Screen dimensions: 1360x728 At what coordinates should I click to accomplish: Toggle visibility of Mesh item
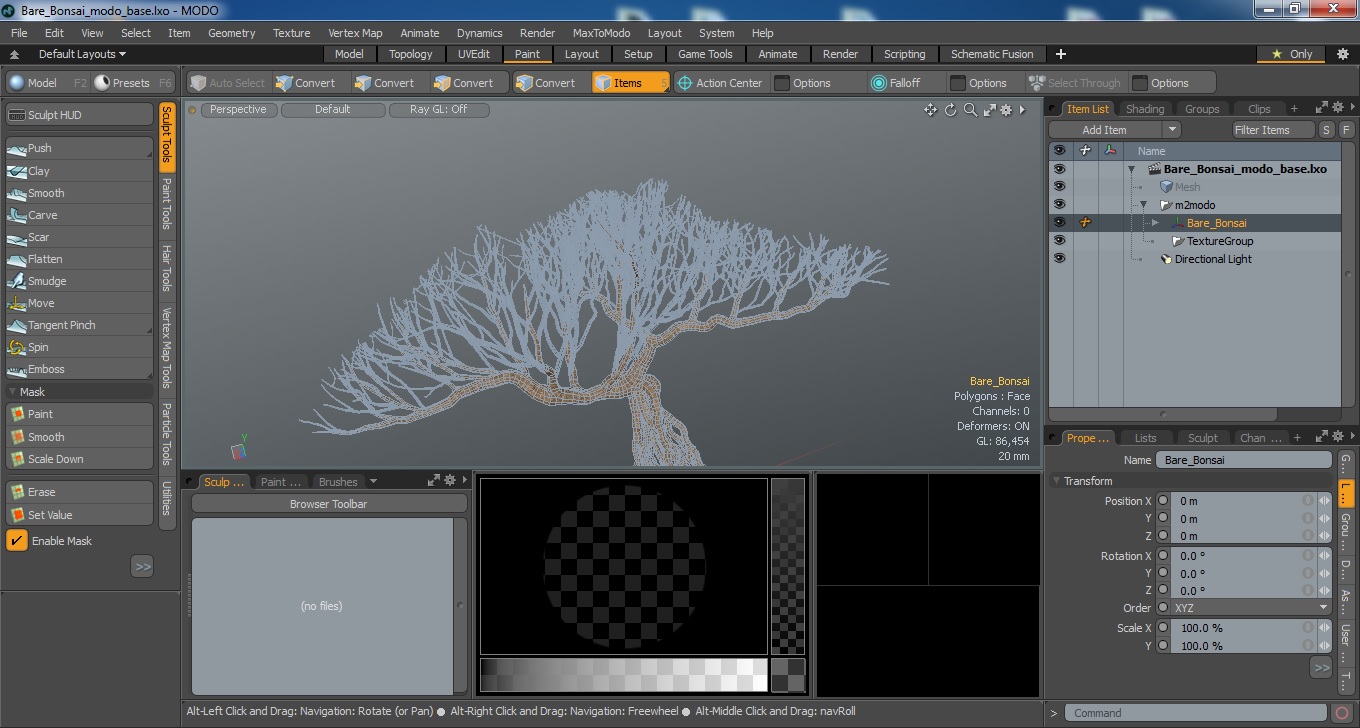click(1059, 187)
